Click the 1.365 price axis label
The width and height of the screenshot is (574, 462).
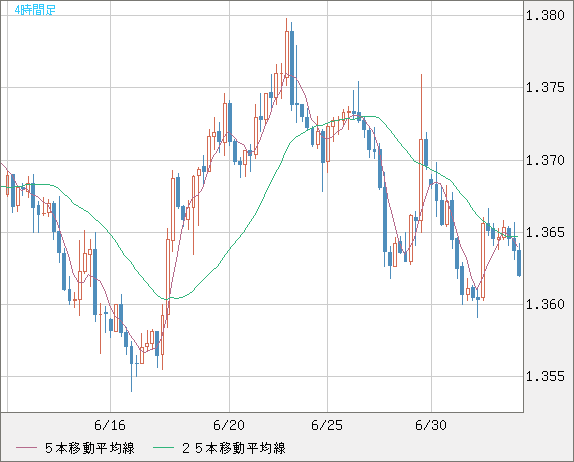pos(545,232)
